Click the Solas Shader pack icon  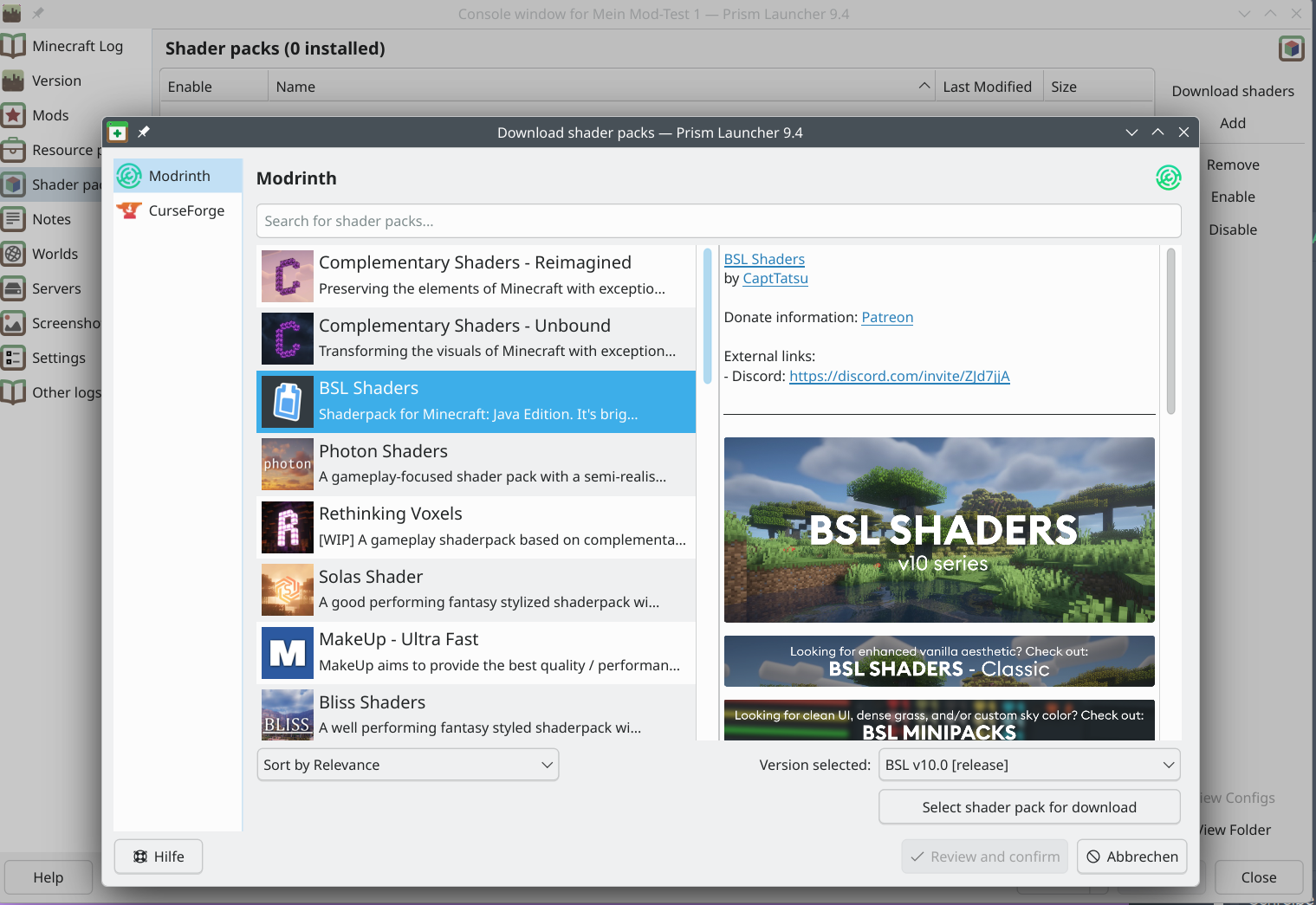pyautogui.click(x=288, y=591)
